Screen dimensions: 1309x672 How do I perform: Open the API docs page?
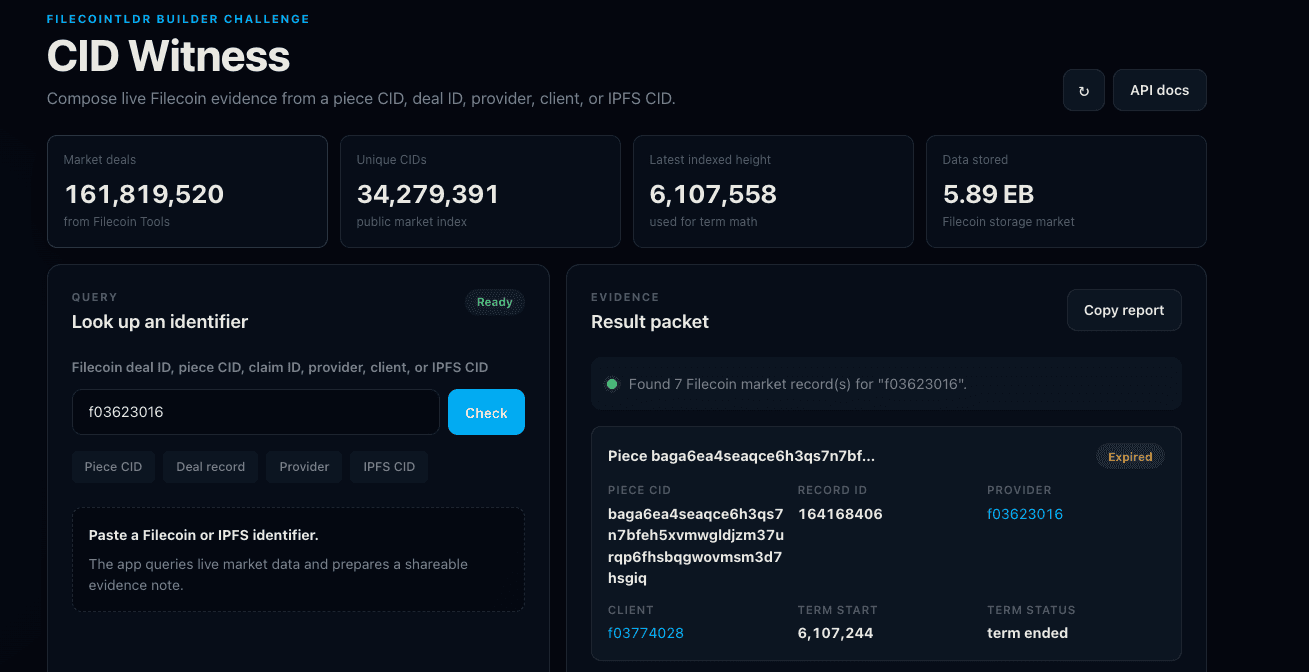(1160, 90)
